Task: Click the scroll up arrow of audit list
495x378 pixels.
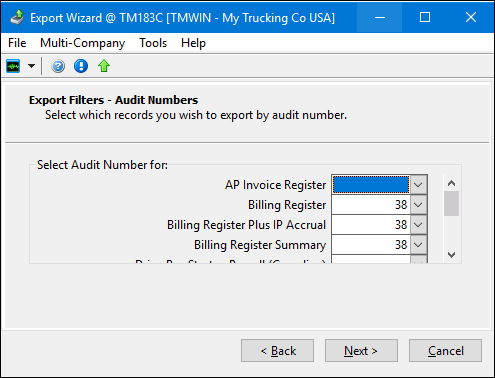Action: [451, 183]
